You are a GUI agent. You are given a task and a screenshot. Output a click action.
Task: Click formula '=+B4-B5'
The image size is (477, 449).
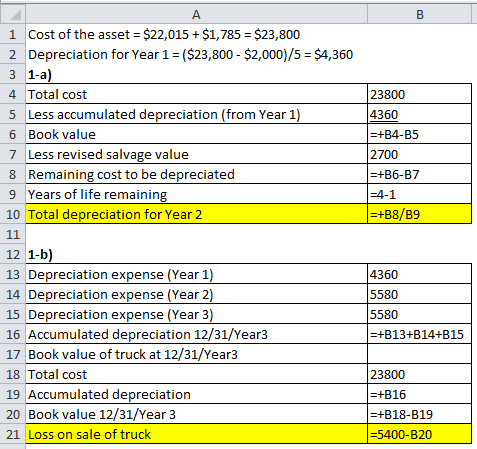point(420,134)
